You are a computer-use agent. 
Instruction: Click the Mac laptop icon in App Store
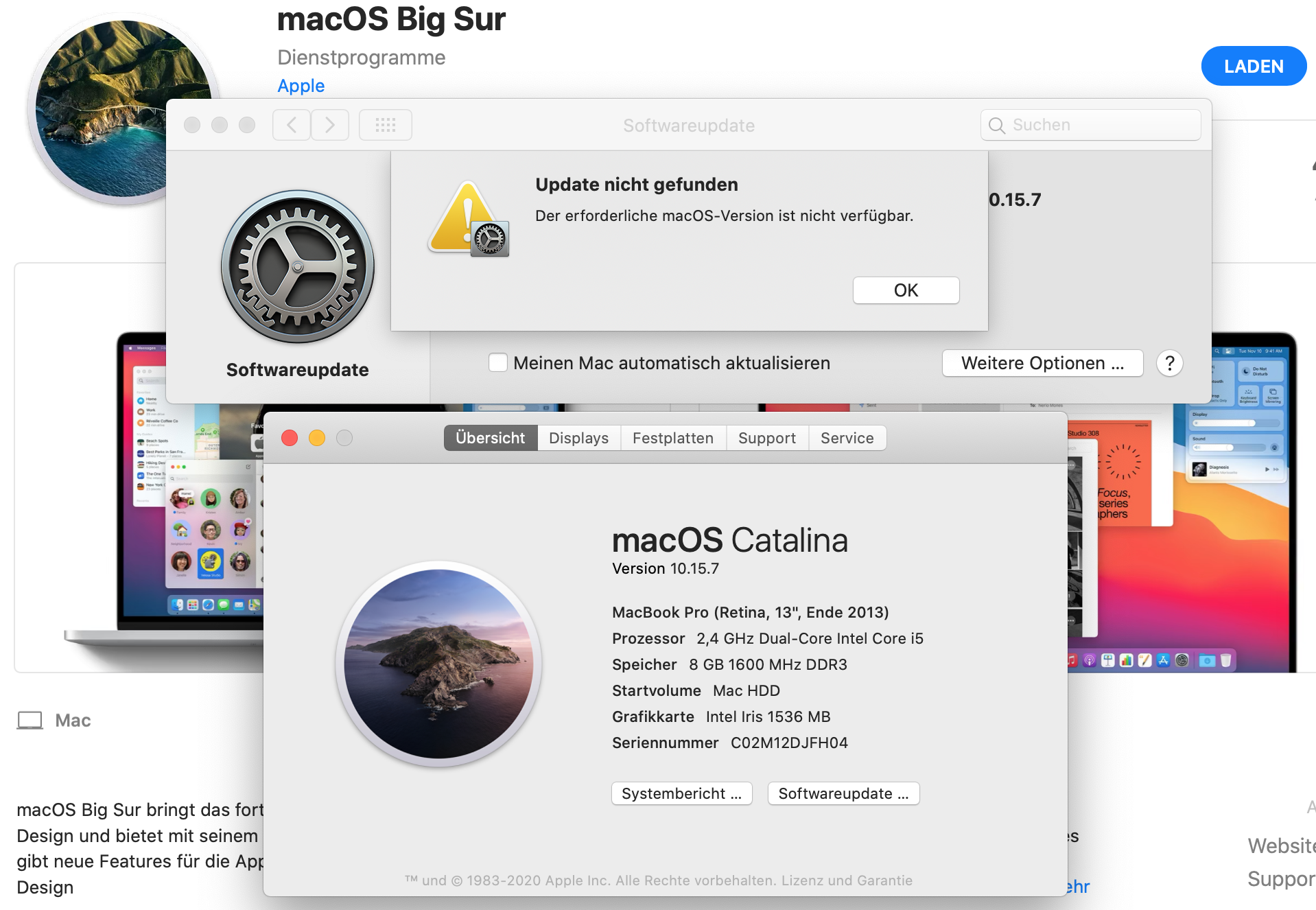[30, 721]
